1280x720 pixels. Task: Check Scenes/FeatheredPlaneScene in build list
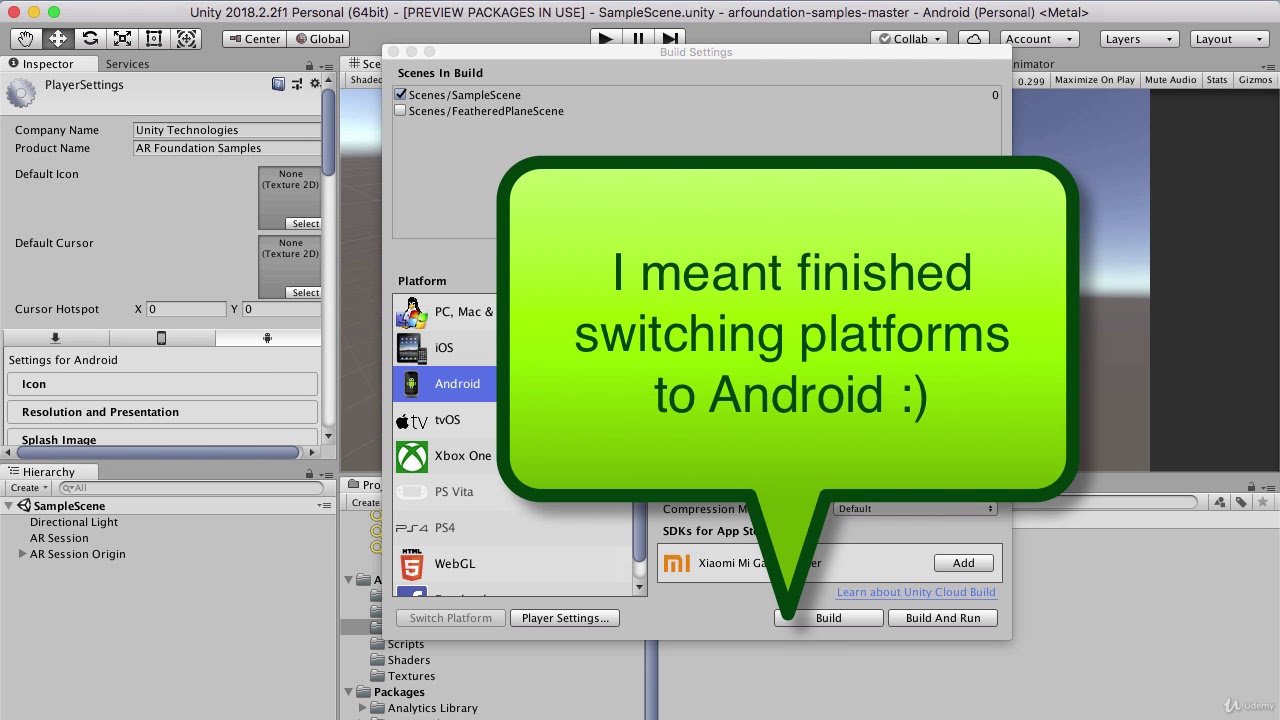point(401,111)
